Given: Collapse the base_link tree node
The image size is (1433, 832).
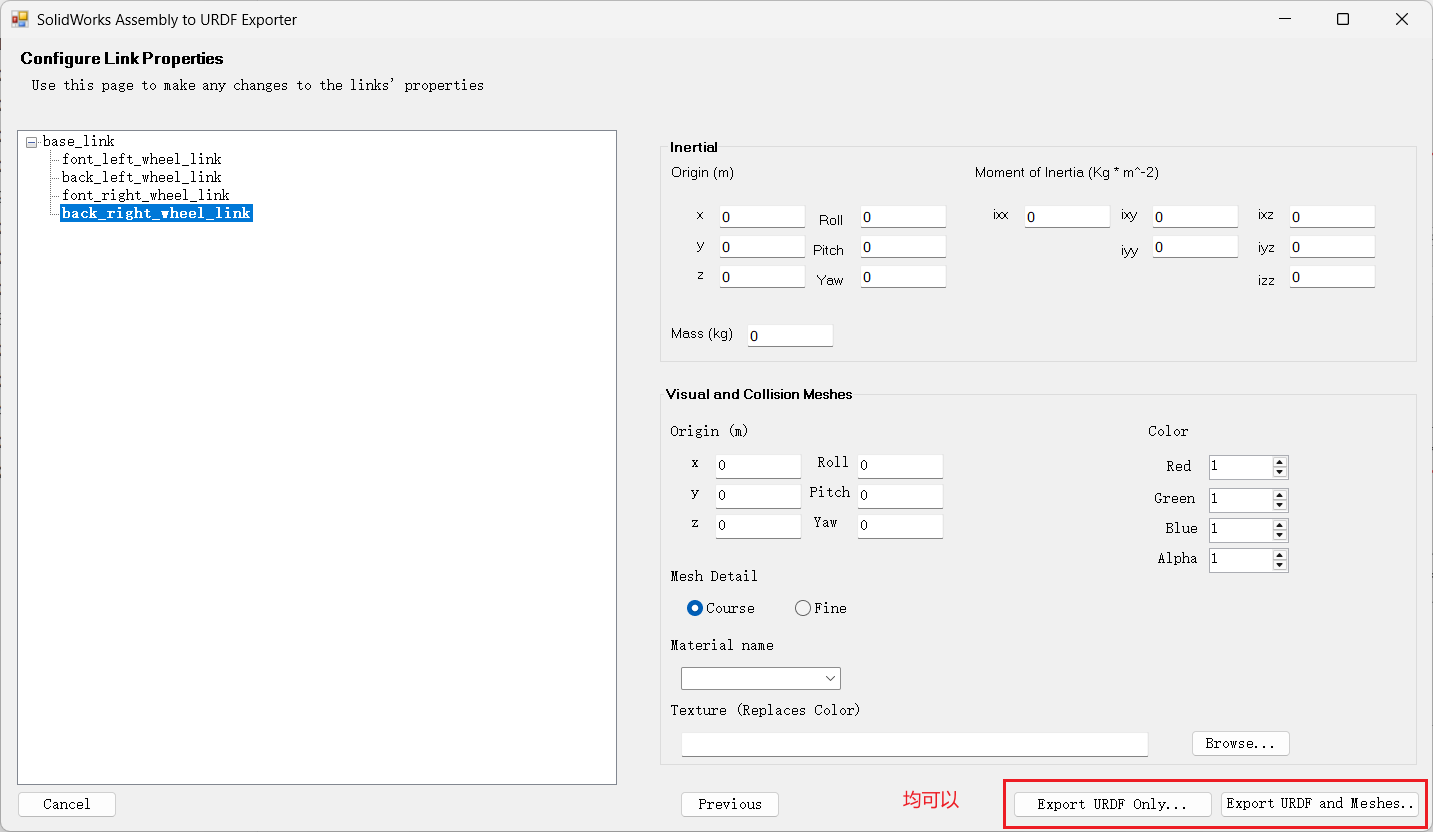Looking at the screenshot, I should pos(31,142).
